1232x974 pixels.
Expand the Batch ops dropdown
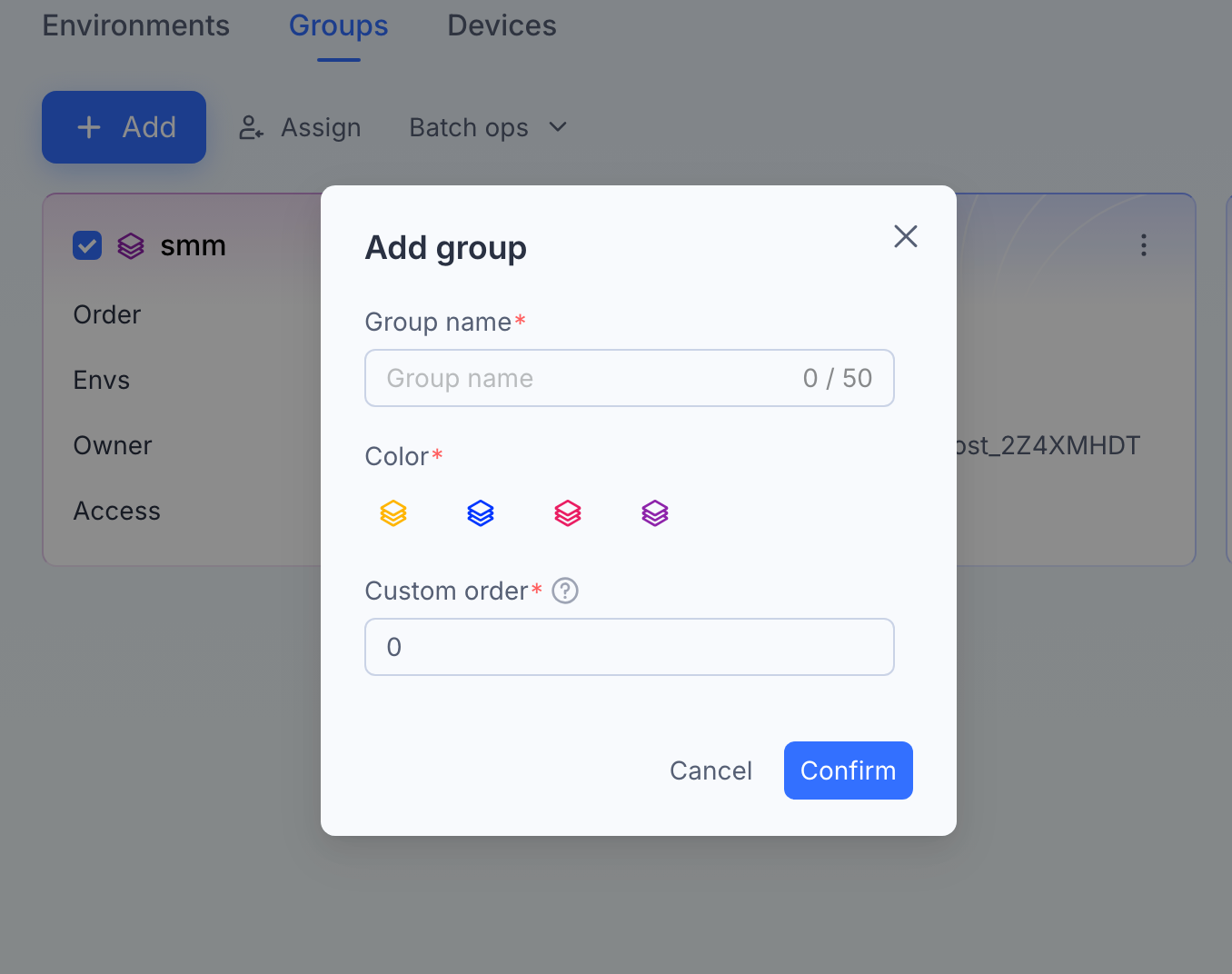[488, 127]
